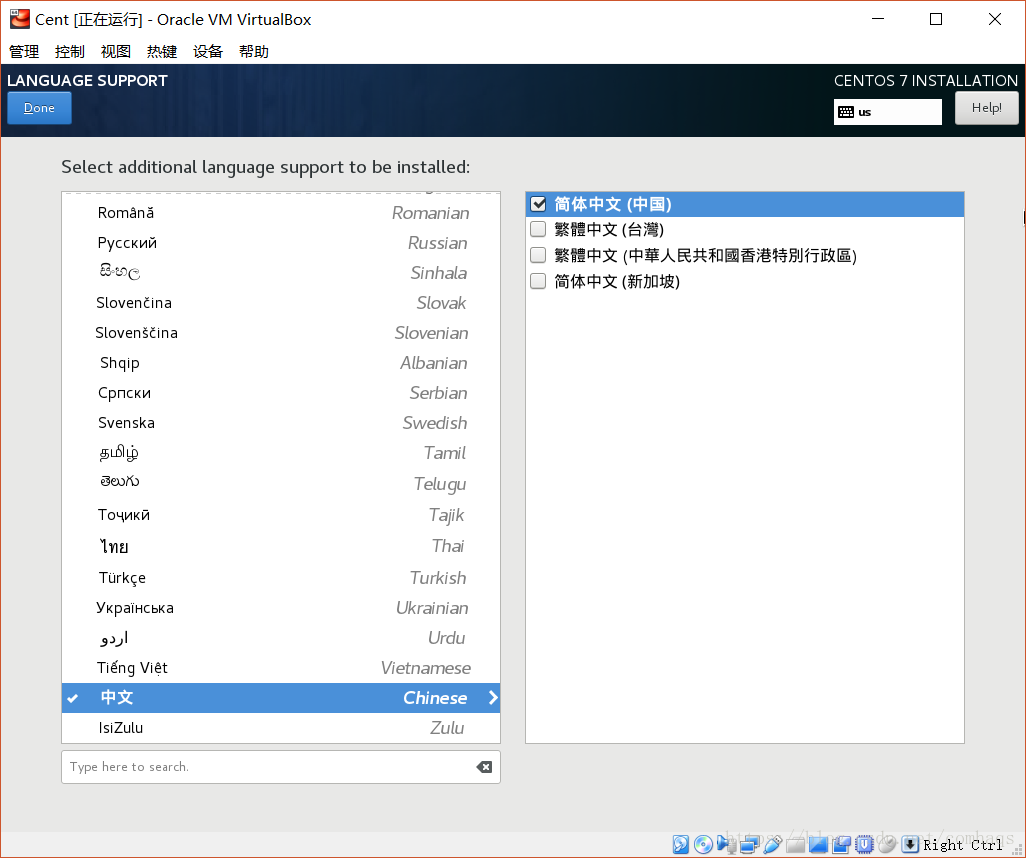
Task: Select the Telugu language row
Action: point(281,484)
